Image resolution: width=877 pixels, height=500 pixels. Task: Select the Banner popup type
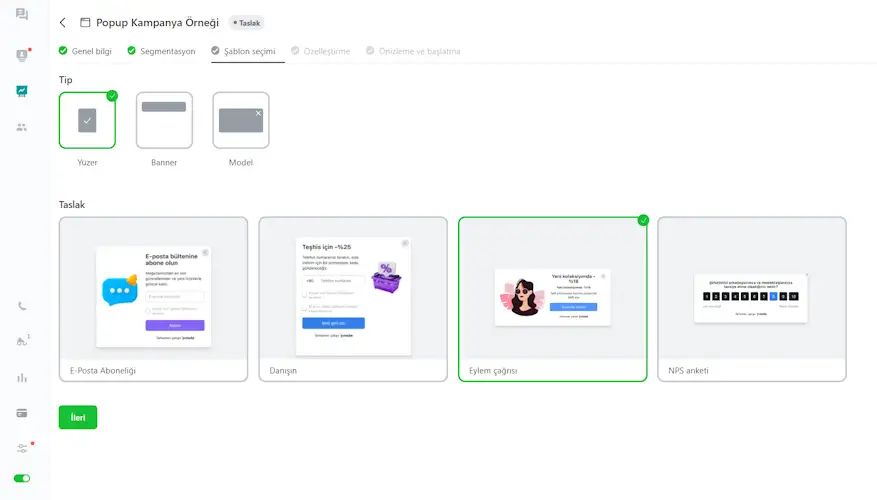164,120
